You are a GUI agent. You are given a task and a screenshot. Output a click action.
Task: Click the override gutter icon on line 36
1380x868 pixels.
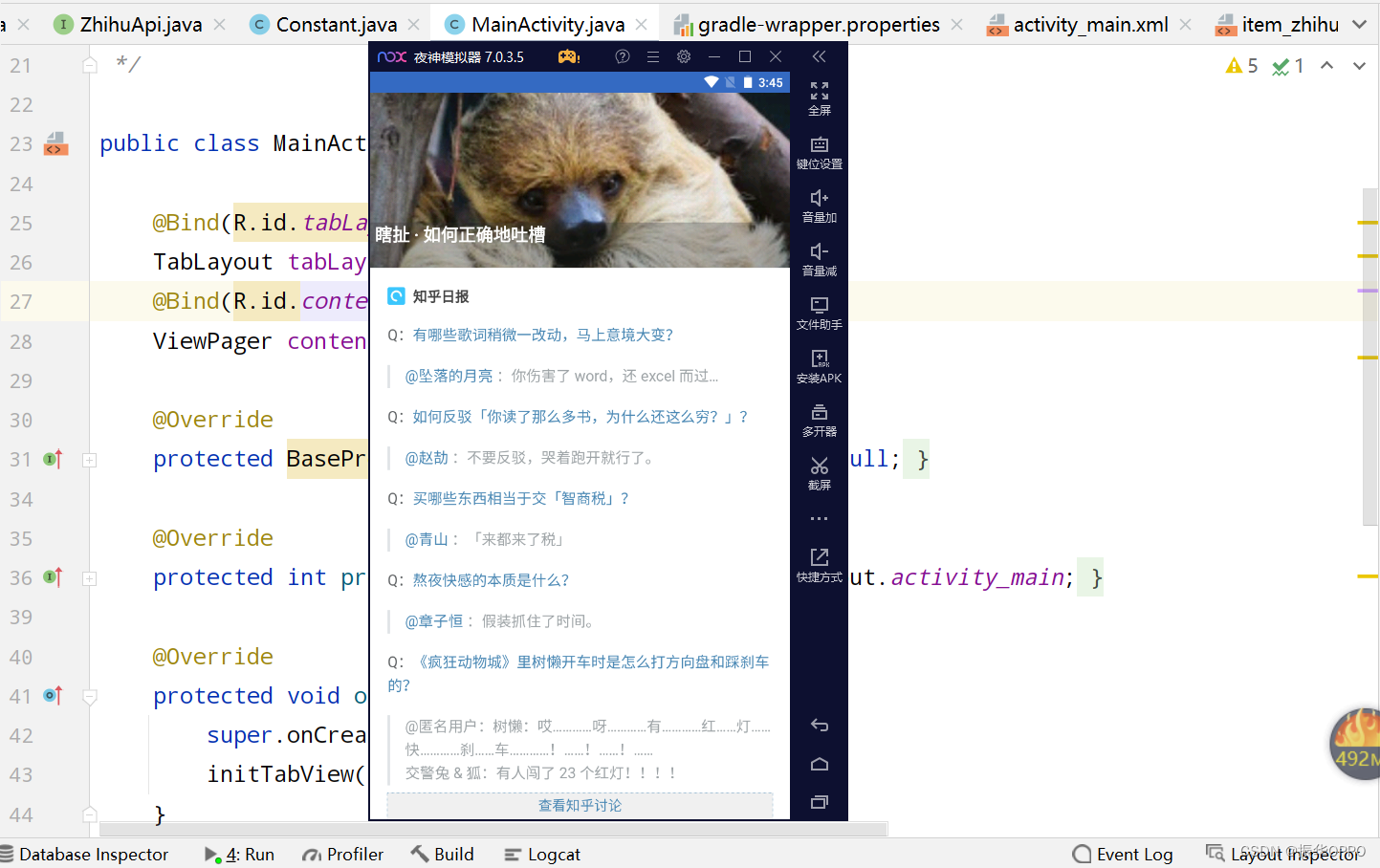click(x=54, y=577)
